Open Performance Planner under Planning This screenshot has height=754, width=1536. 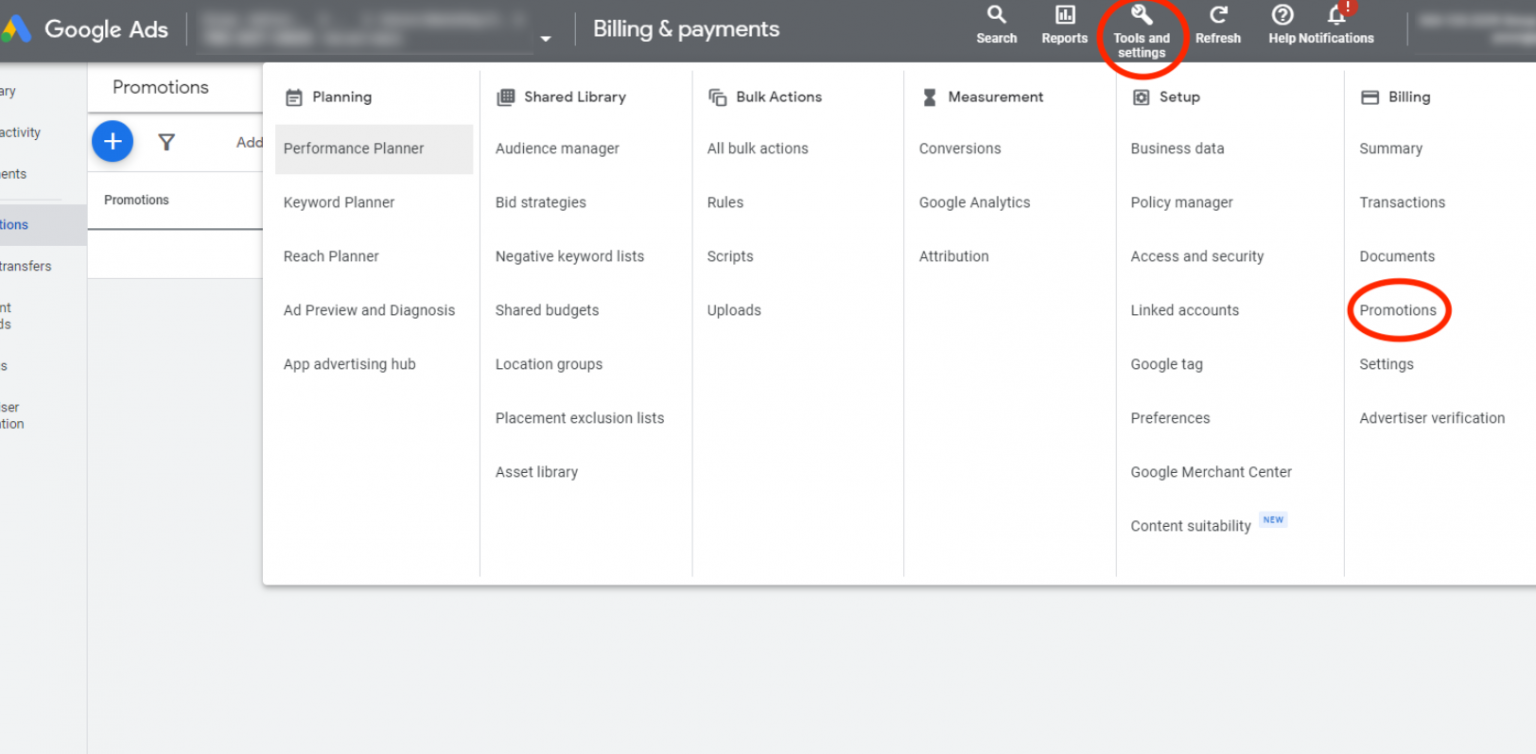coord(352,148)
